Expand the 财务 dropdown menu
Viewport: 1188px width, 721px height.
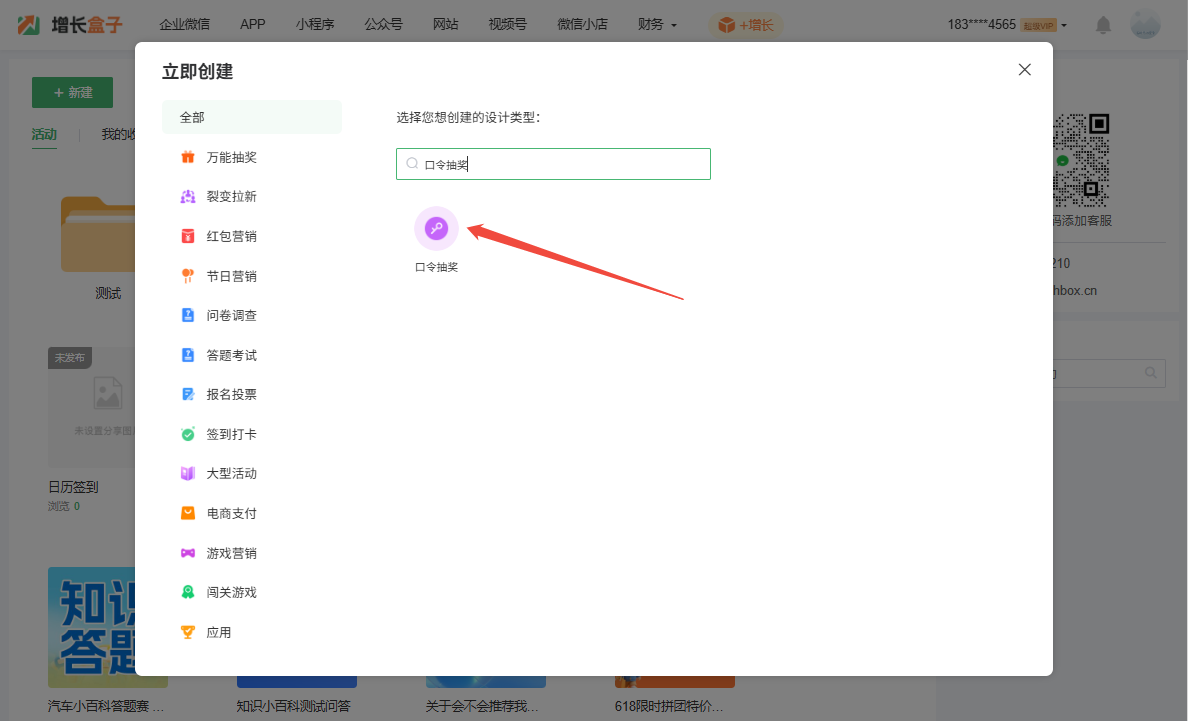pyautogui.click(x=657, y=24)
